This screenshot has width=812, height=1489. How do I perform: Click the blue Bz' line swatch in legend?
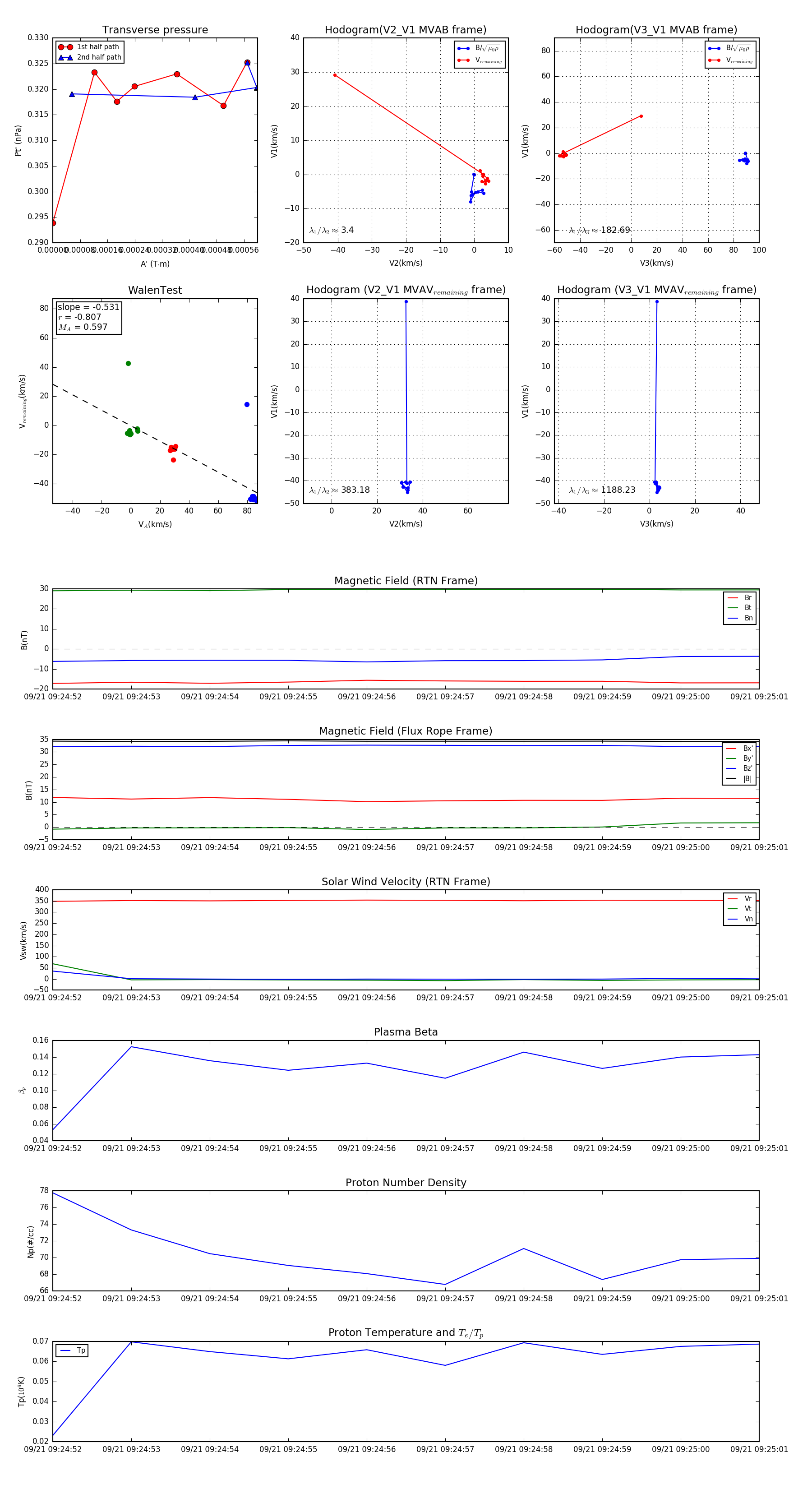732,768
